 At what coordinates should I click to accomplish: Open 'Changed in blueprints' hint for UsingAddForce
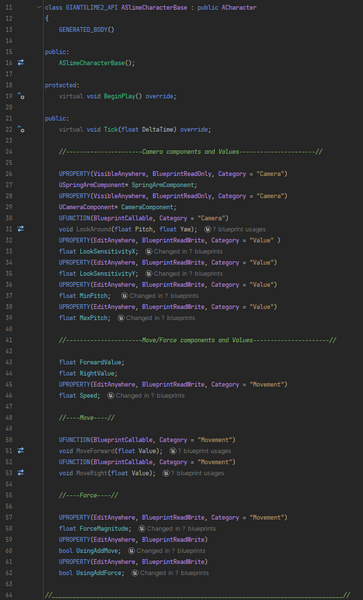tap(170, 573)
